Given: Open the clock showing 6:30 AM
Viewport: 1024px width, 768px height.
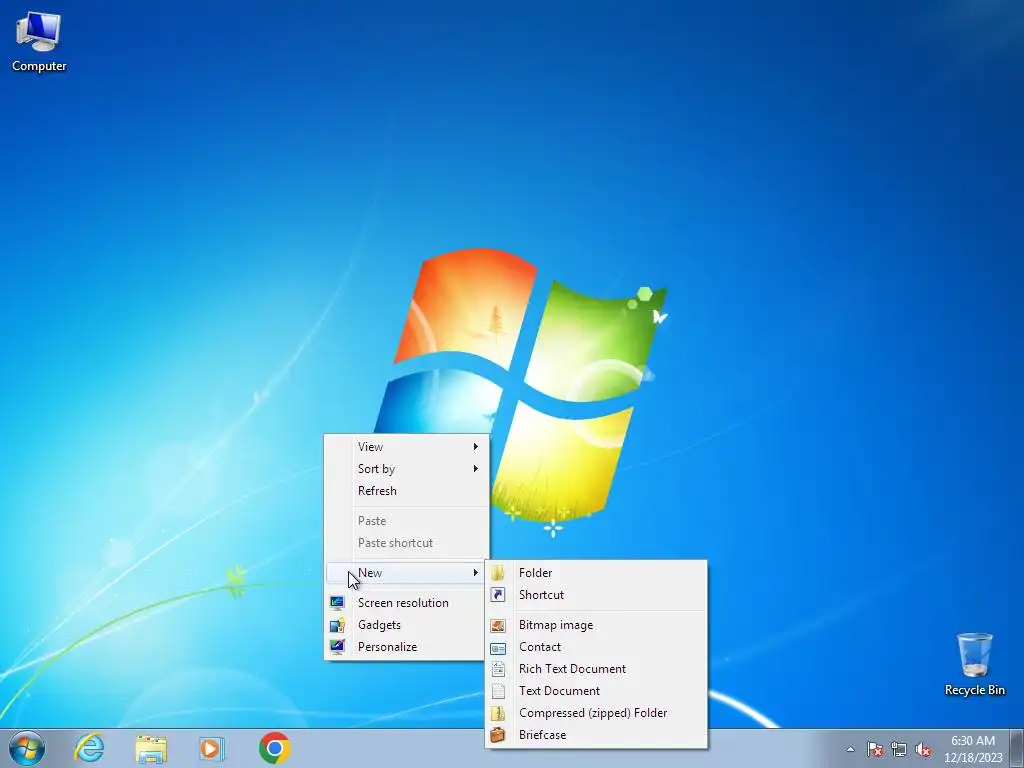Looking at the screenshot, I should 973,749.
